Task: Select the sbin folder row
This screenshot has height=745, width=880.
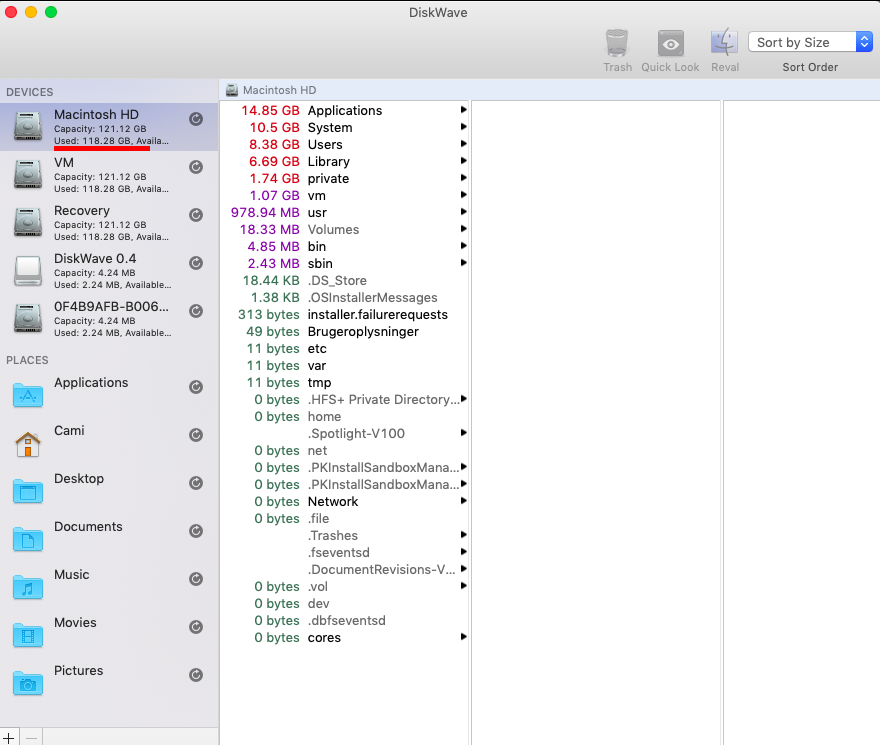Action: [345, 263]
